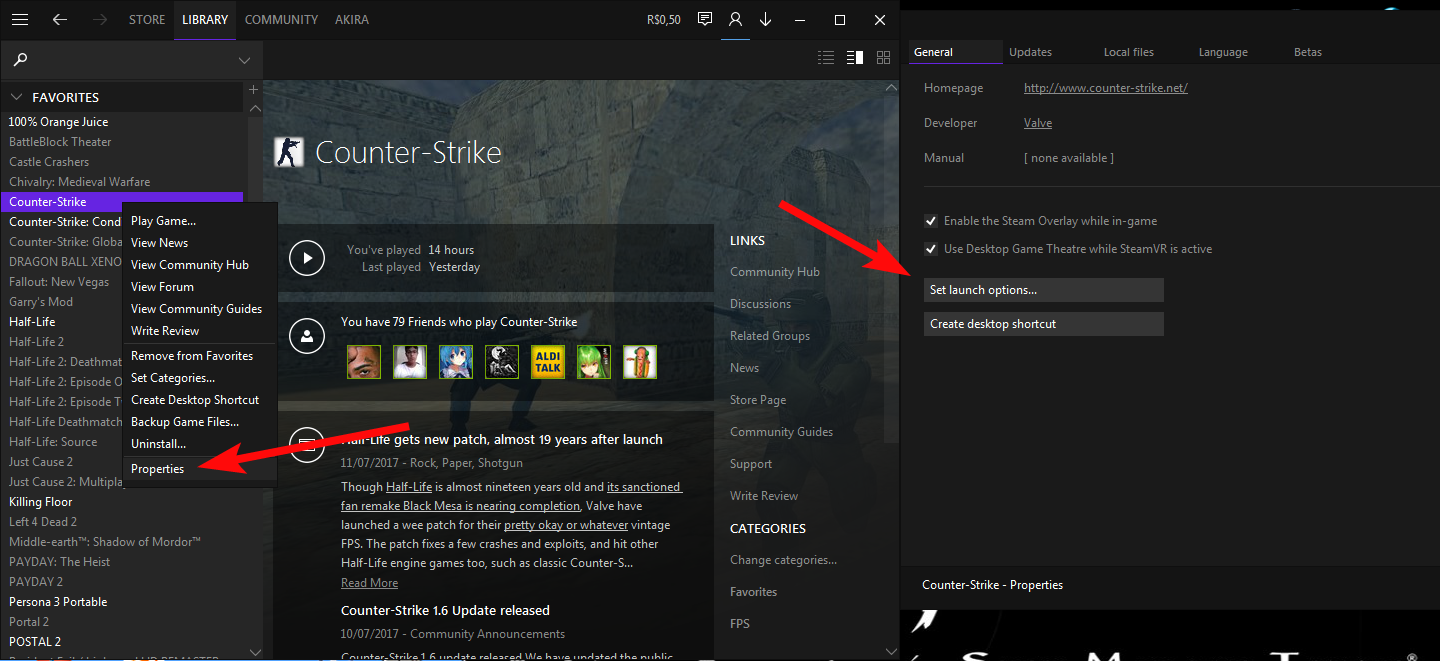Screen dimensions: 1440x661
Task: Switch to Updates tab in Properties
Action: pos(1030,52)
